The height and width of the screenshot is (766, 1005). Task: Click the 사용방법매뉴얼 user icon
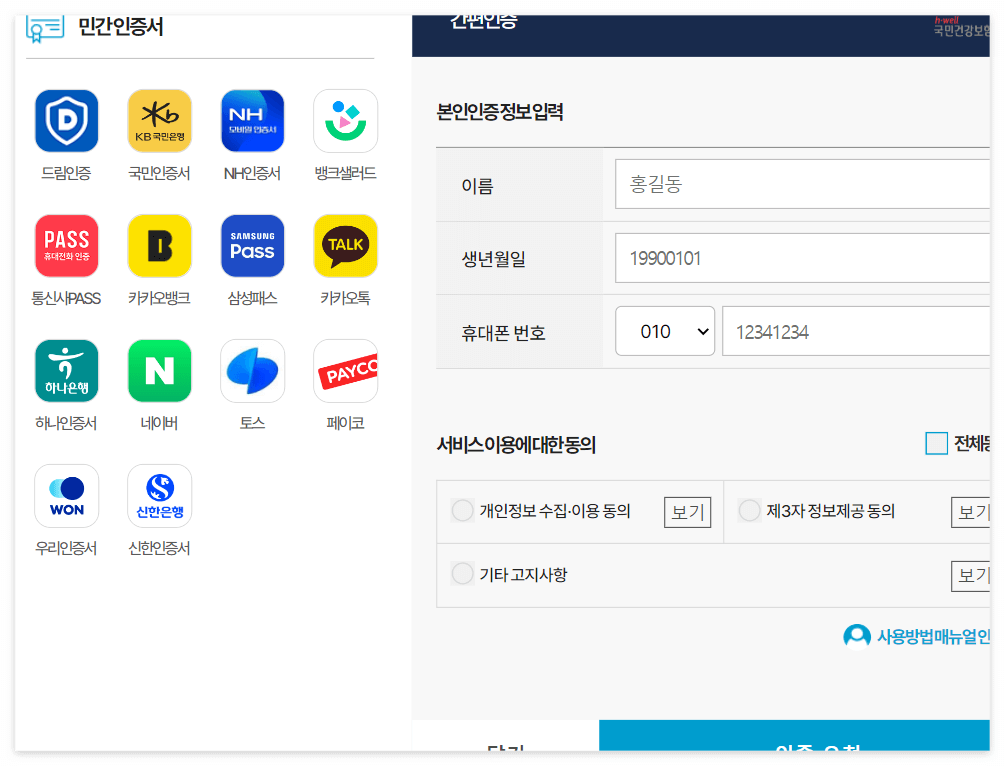coord(857,637)
